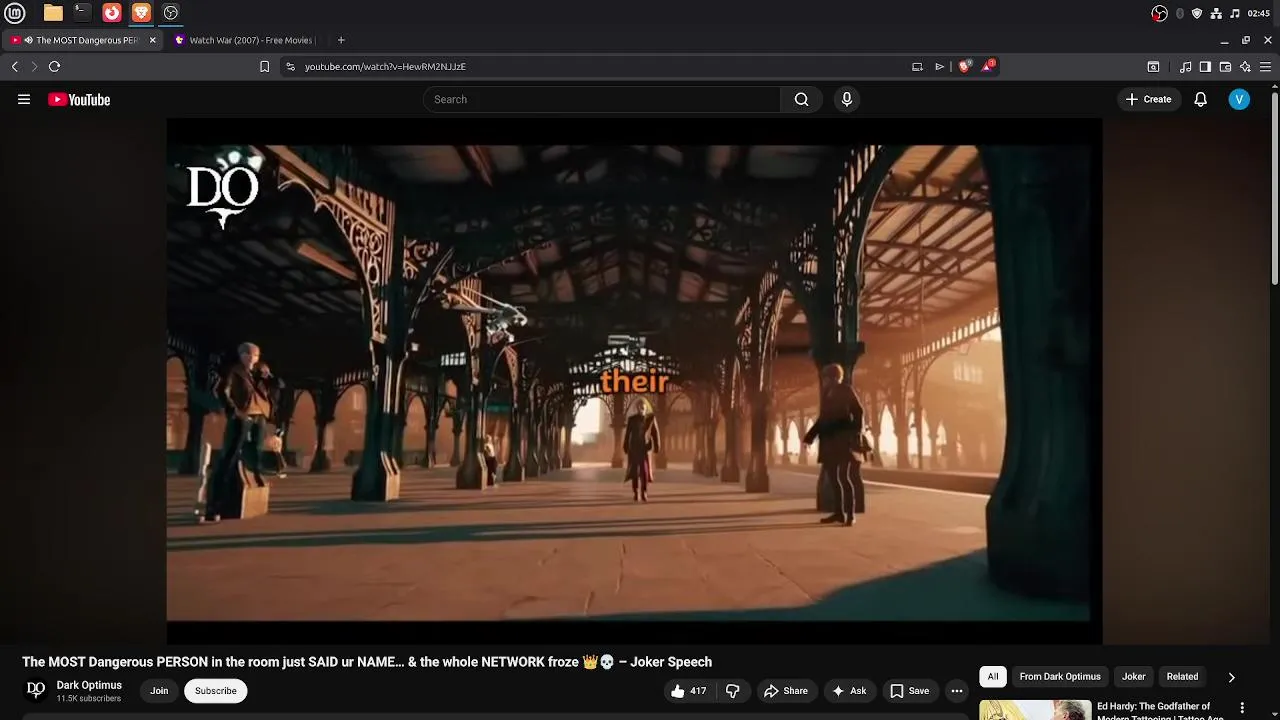
Task: Toggle the Brave sidebar panel
Action: pyautogui.click(x=1205, y=66)
